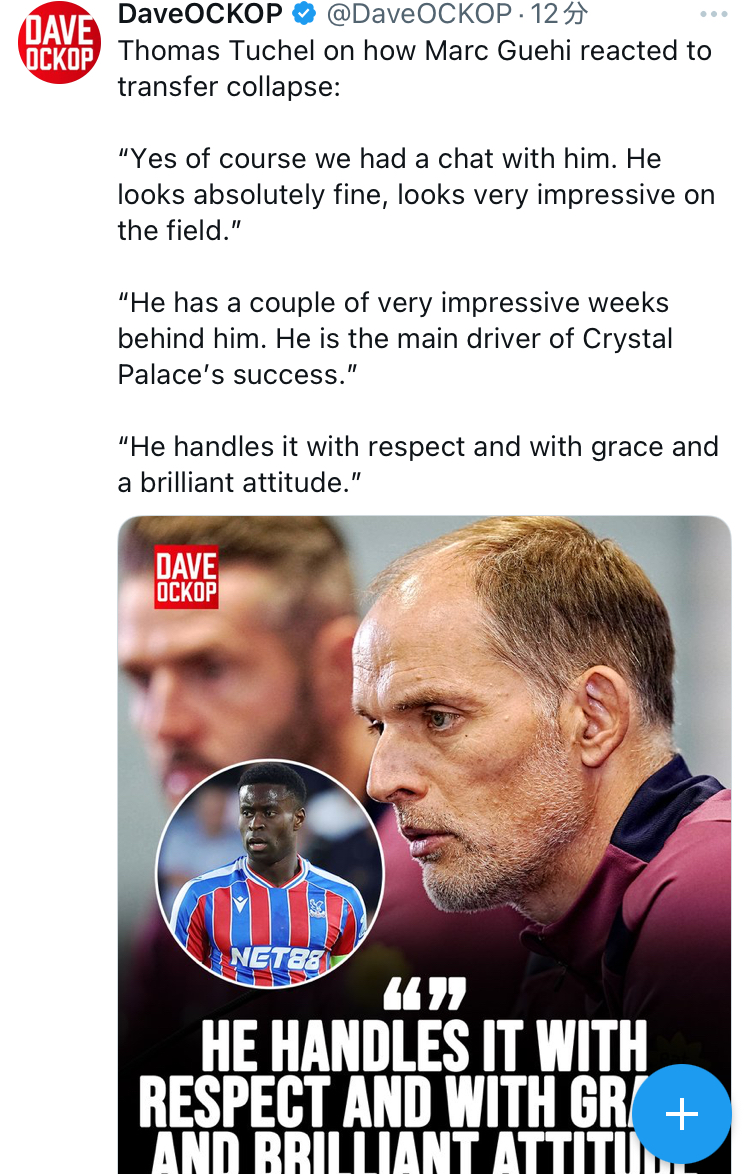Click the "Palace's success." text line
The height and width of the screenshot is (1174, 750).
(x=237, y=374)
